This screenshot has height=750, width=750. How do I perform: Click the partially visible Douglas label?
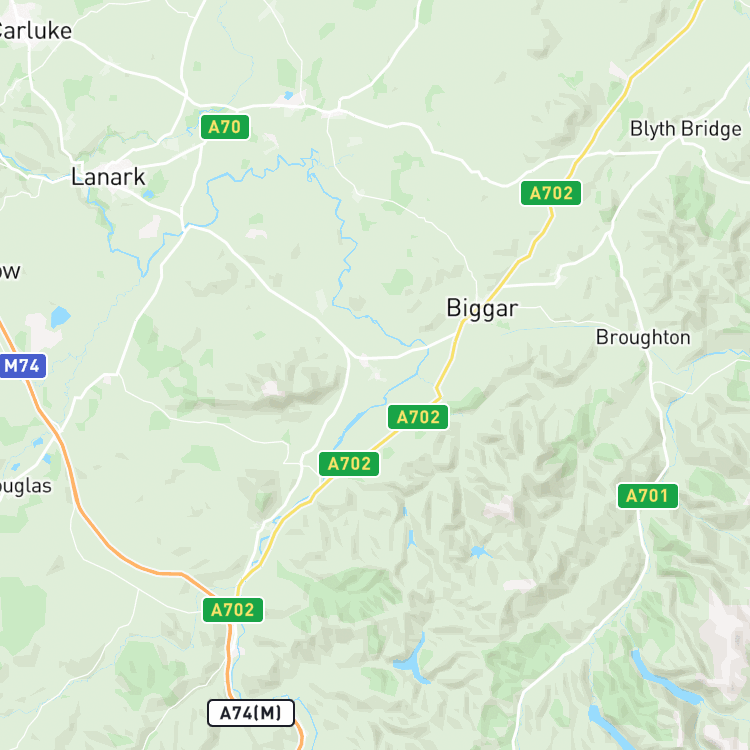[25, 486]
